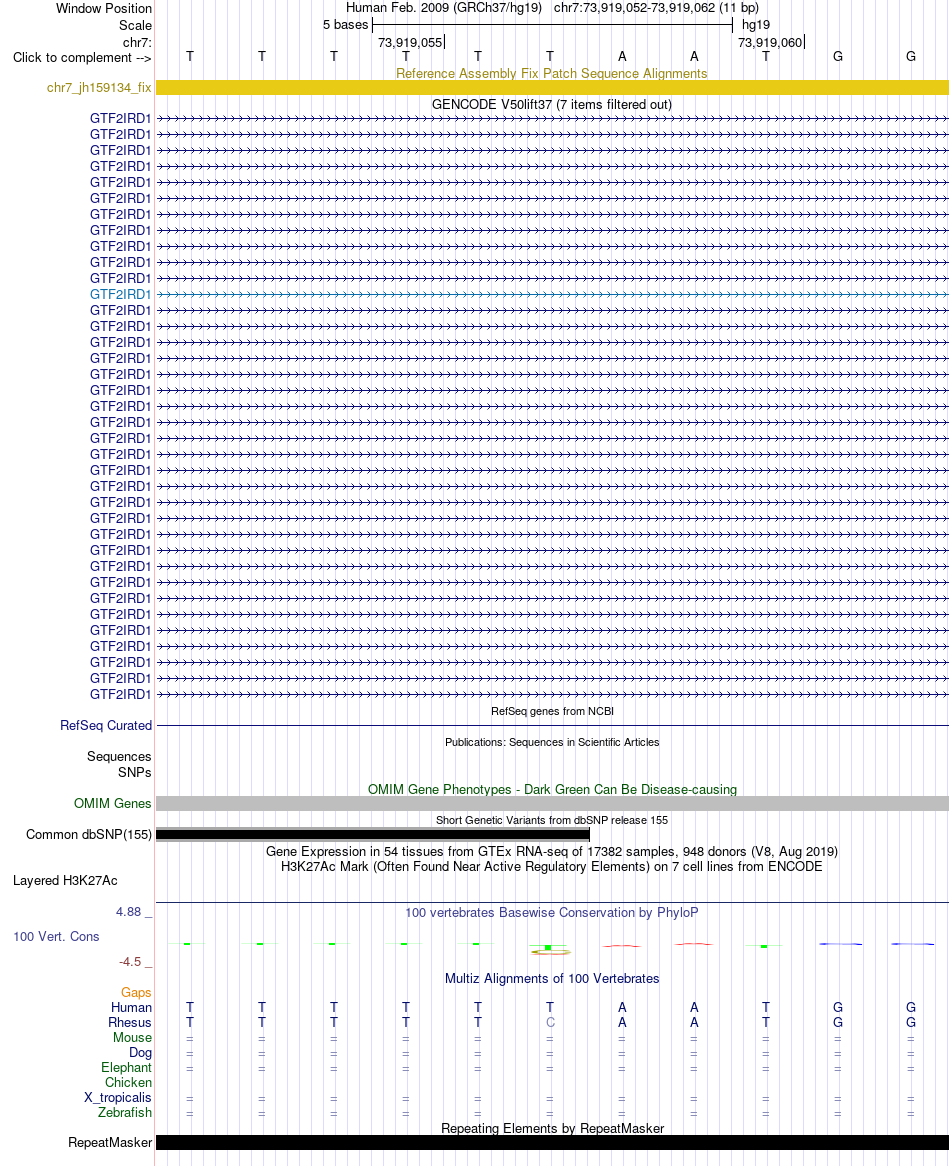Click the Human alignment row label
Screen dimensions: 950x1166
tap(131, 1008)
